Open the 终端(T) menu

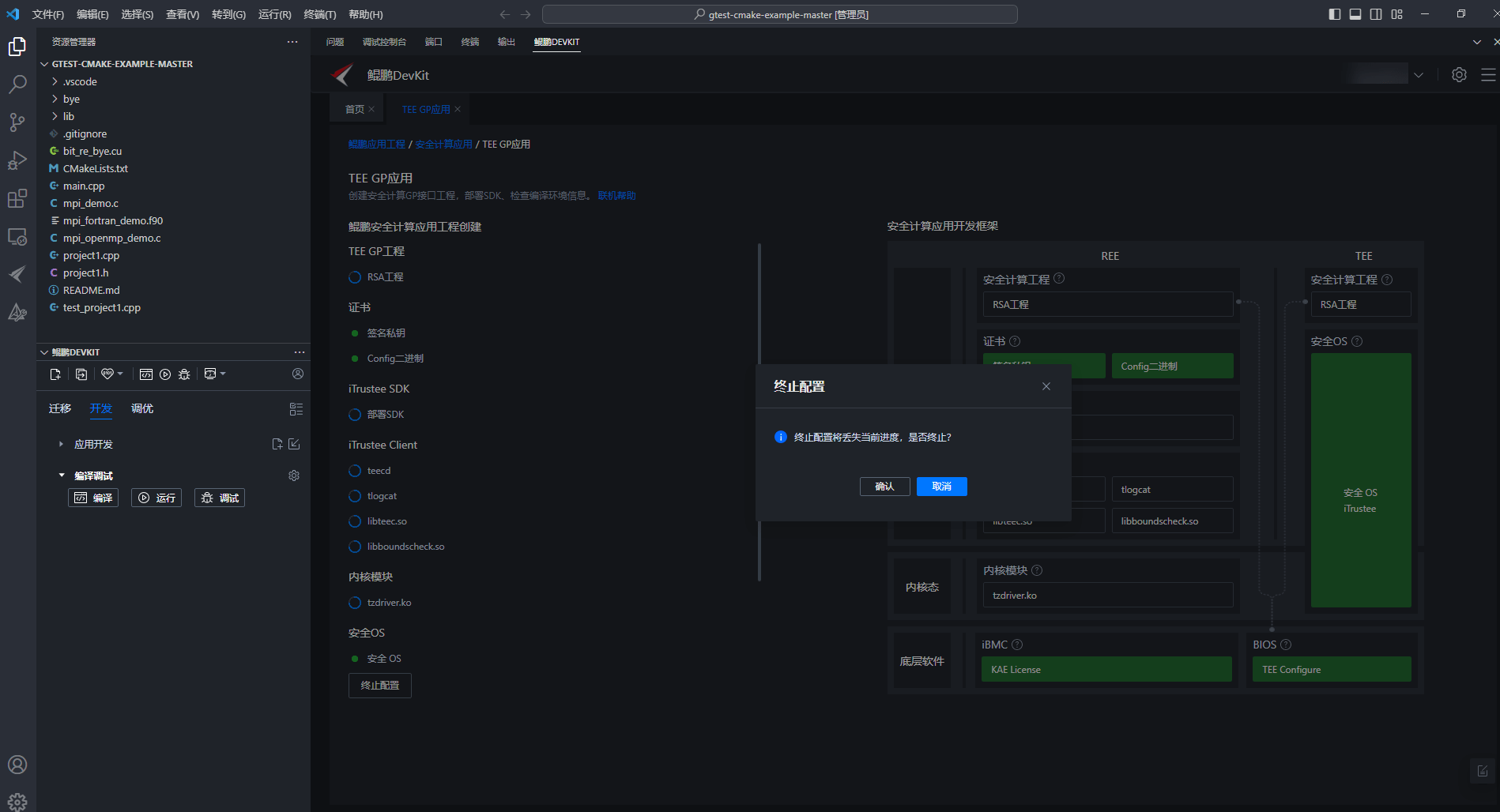click(x=320, y=14)
